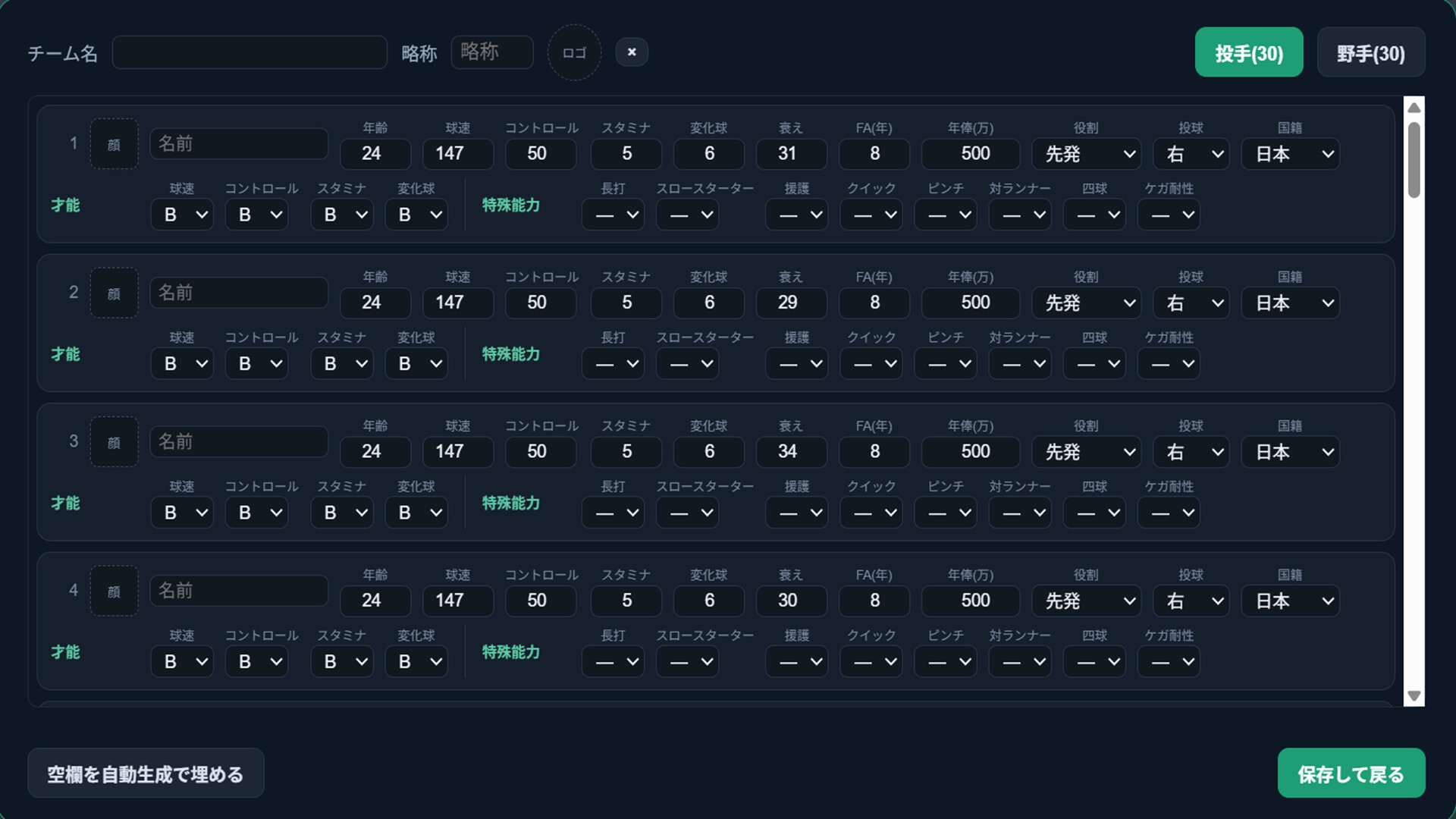This screenshot has height=819, width=1456.
Task: Click the face (顔) icon of player 2
Action: [114, 293]
